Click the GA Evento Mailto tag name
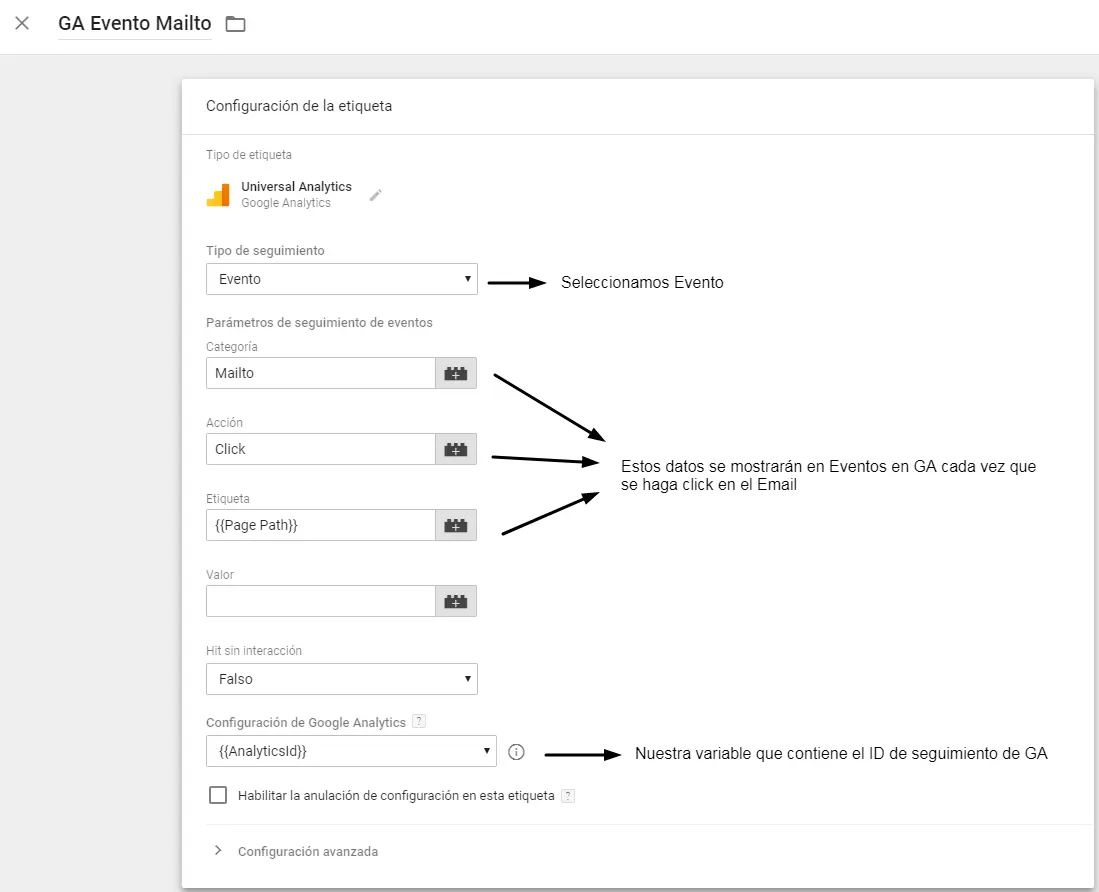This screenshot has width=1099, height=892. 134,24
